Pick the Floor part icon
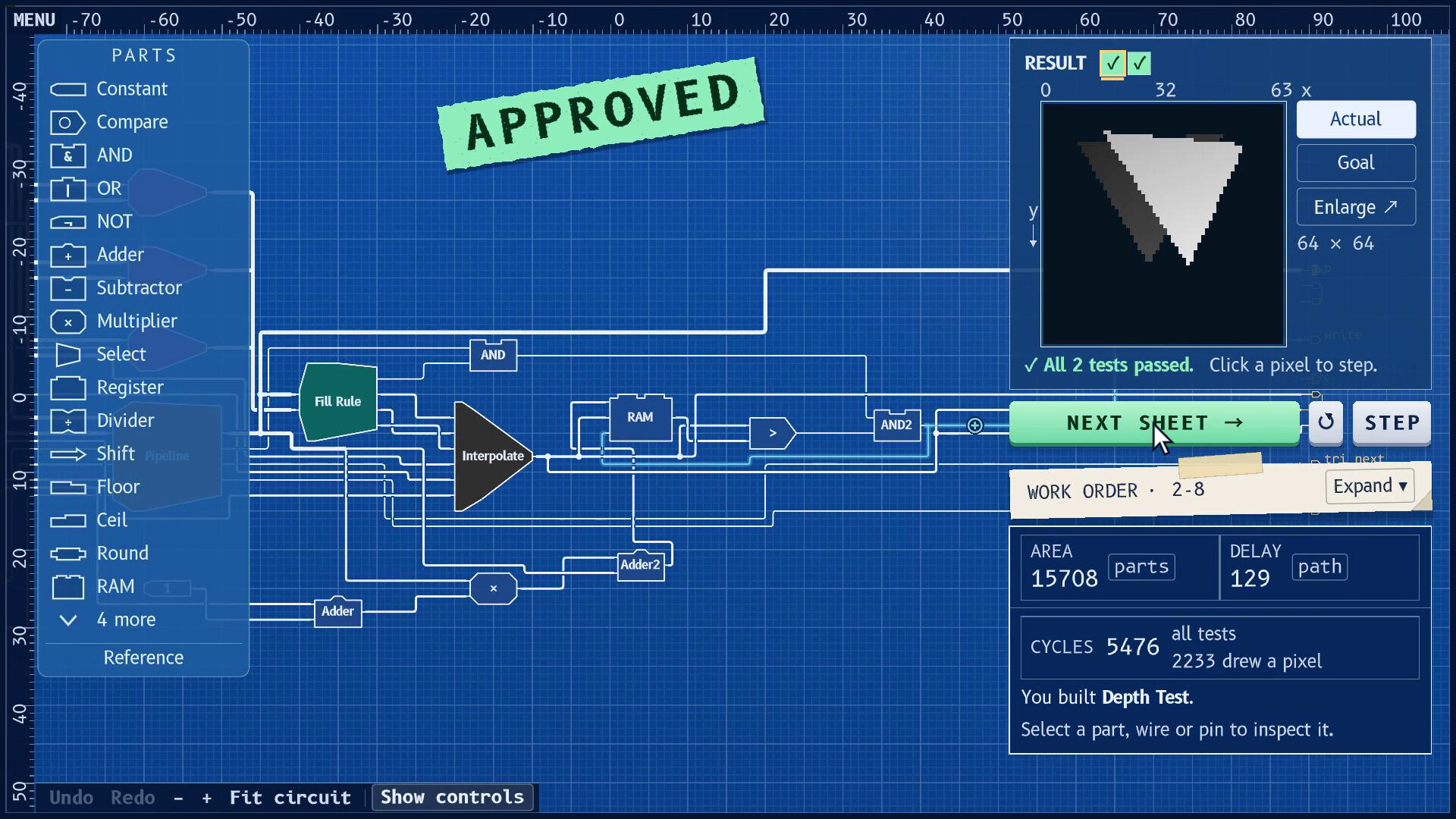1456x819 pixels. (x=67, y=488)
